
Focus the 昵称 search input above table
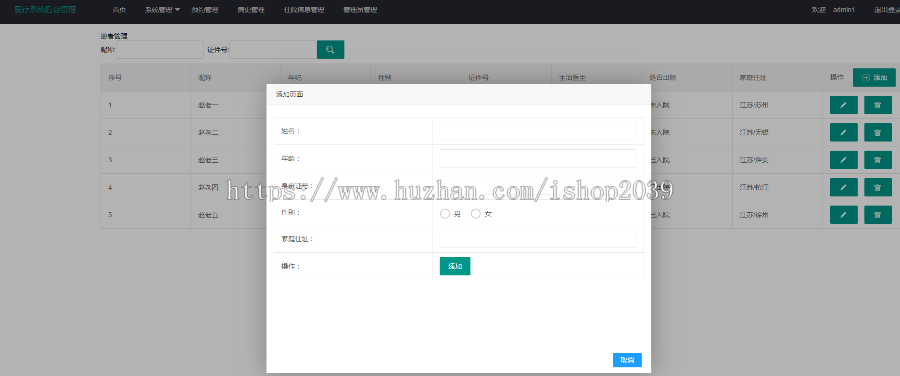click(160, 50)
